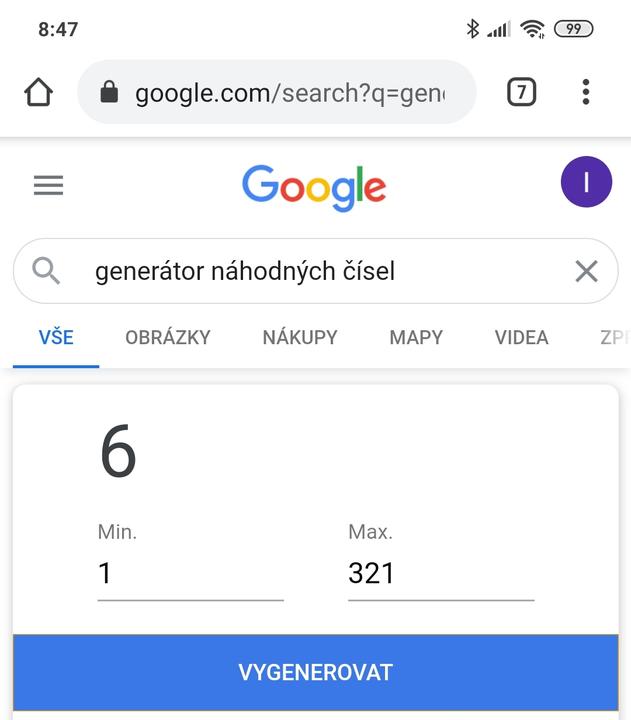Select the VŠE results tab
Screen dimensions: 631x720
(x=56, y=338)
